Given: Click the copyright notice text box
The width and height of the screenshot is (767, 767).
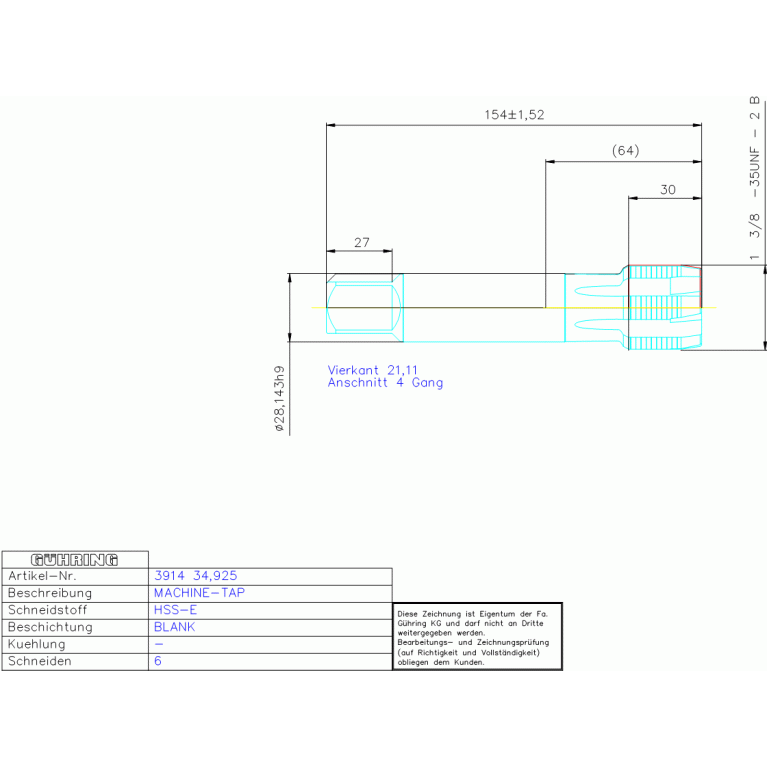Looking at the screenshot, I should coord(477,637).
